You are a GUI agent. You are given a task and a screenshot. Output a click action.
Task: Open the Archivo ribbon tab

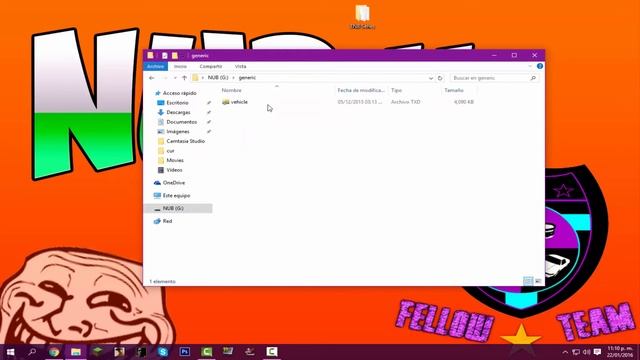(x=156, y=66)
